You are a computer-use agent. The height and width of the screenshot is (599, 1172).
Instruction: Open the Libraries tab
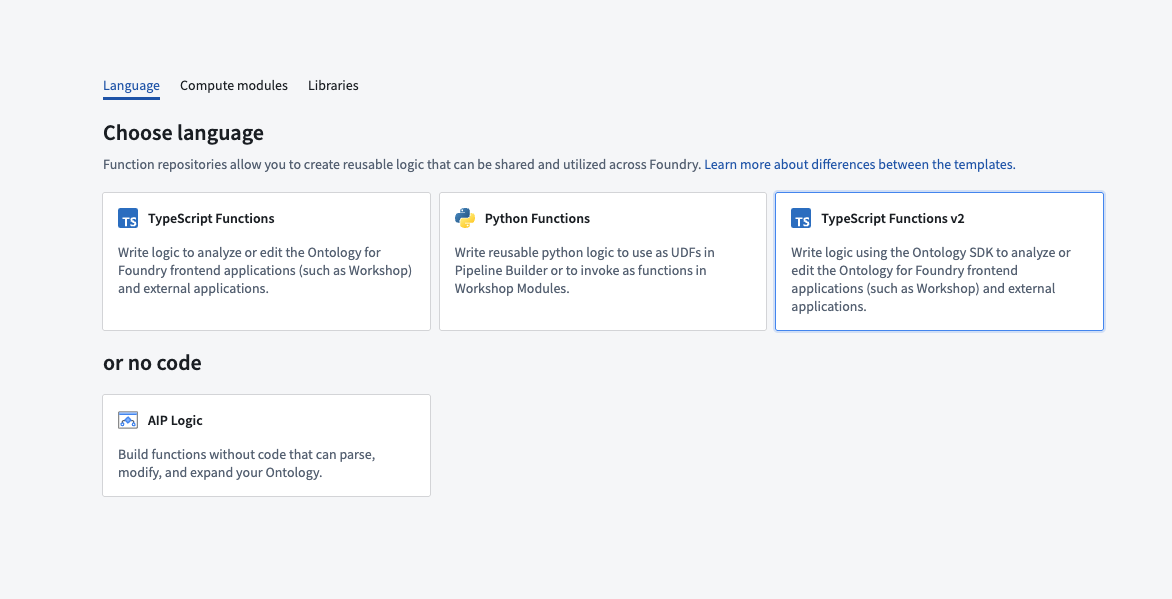point(333,85)
